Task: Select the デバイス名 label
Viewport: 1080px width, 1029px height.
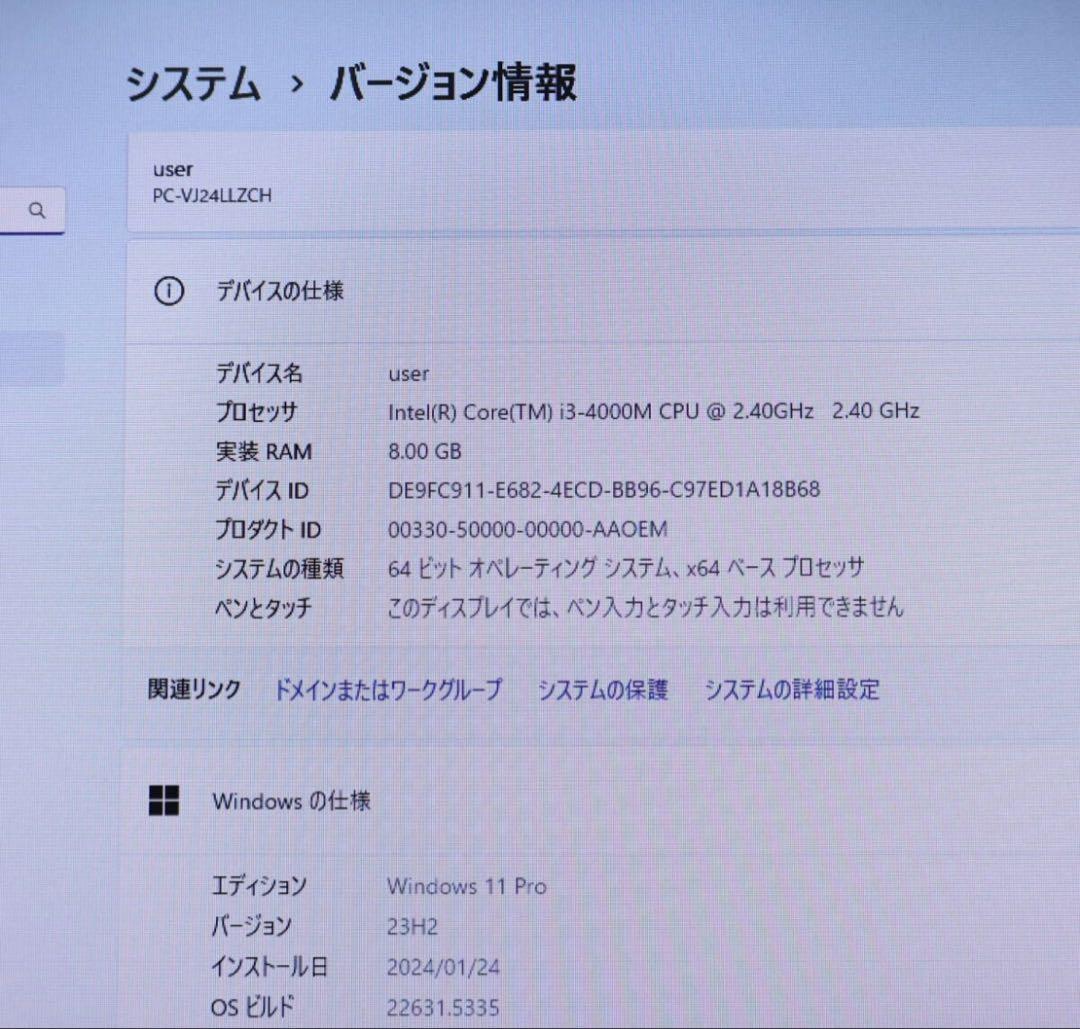Action: [259, 373]
